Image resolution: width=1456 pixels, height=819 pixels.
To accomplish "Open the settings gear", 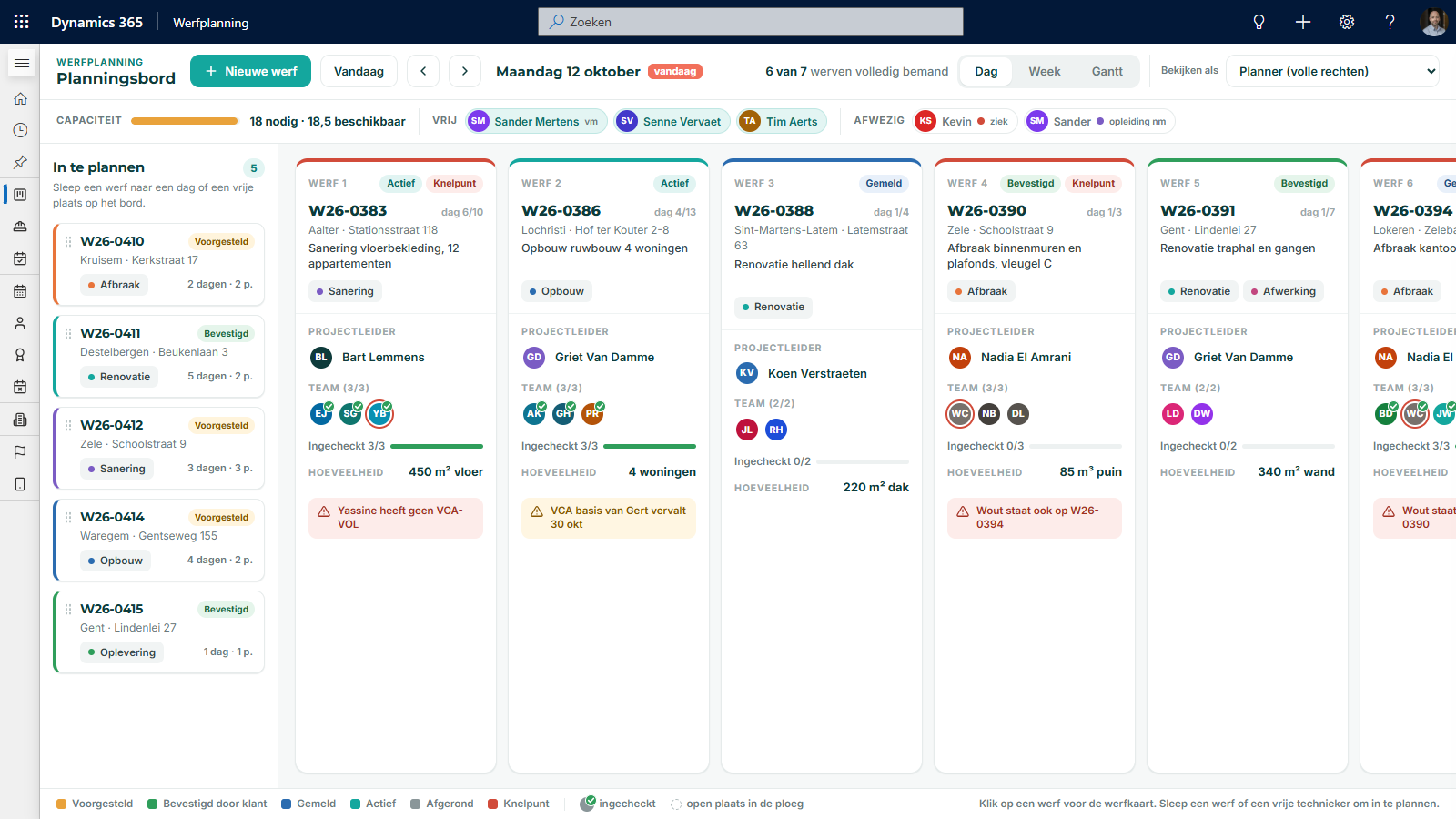I will (x=1346, y=22).
